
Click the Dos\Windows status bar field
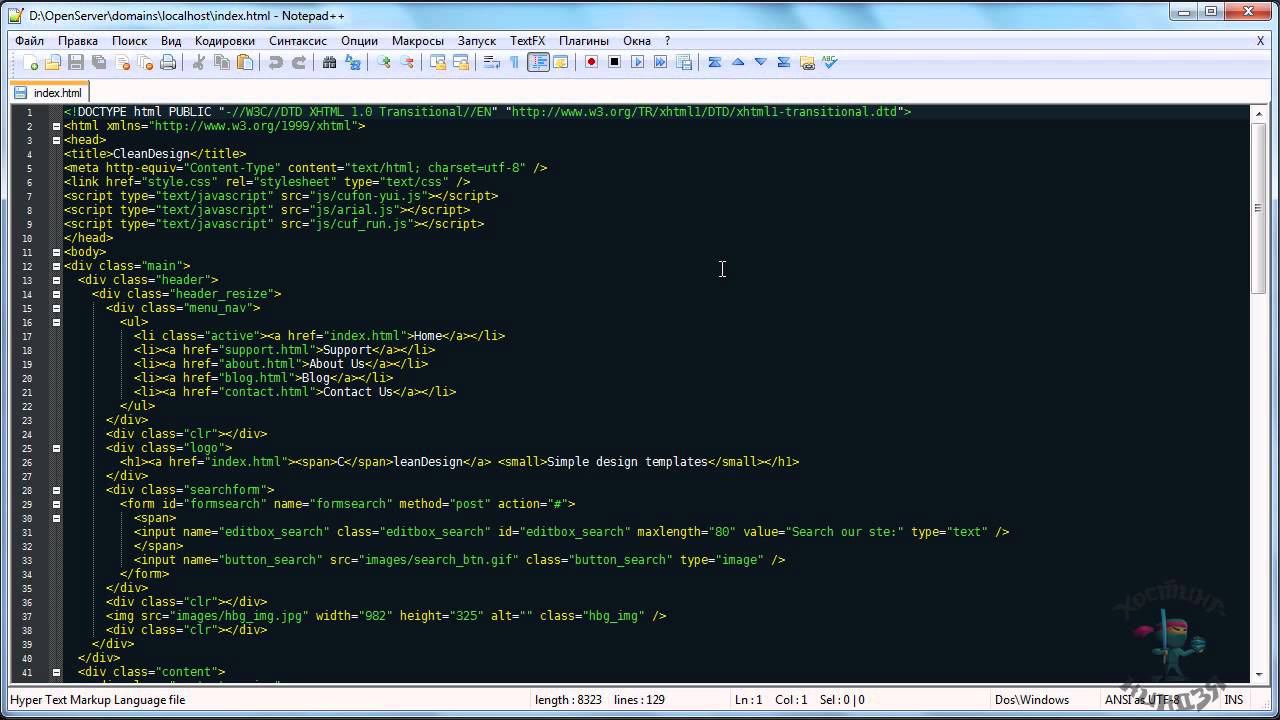pyautogui.click(x=1031, y=700)
